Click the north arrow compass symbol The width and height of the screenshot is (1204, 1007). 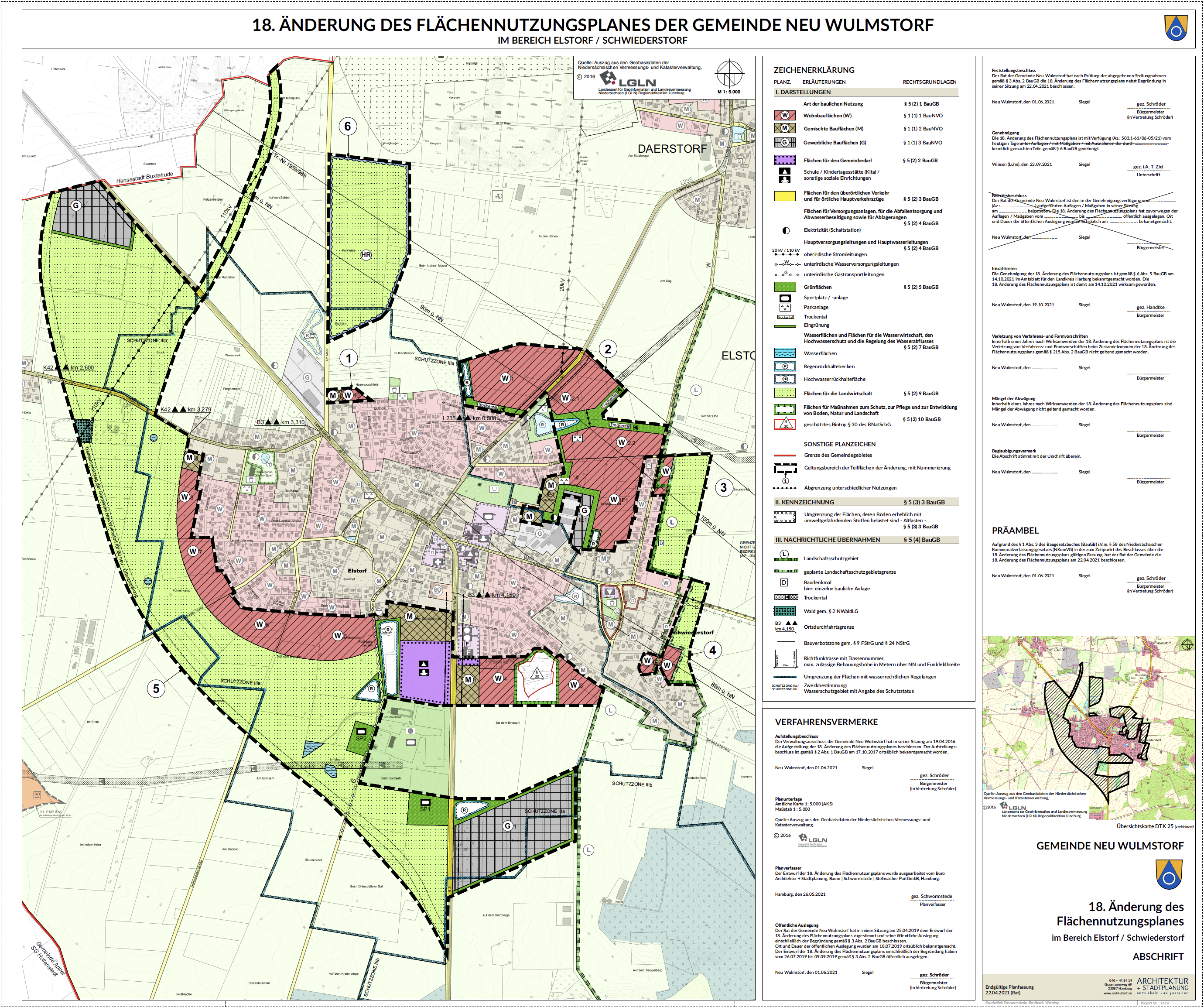(729, 74)
